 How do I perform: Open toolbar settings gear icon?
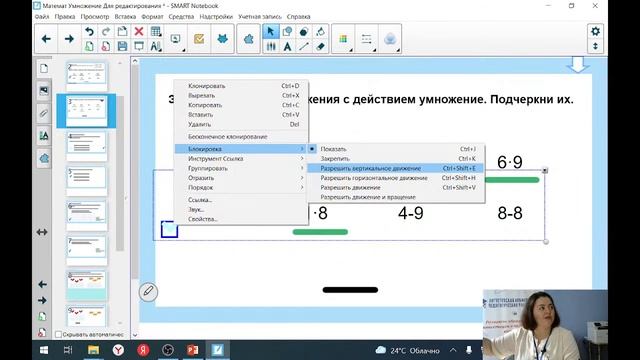pos(596,31)
